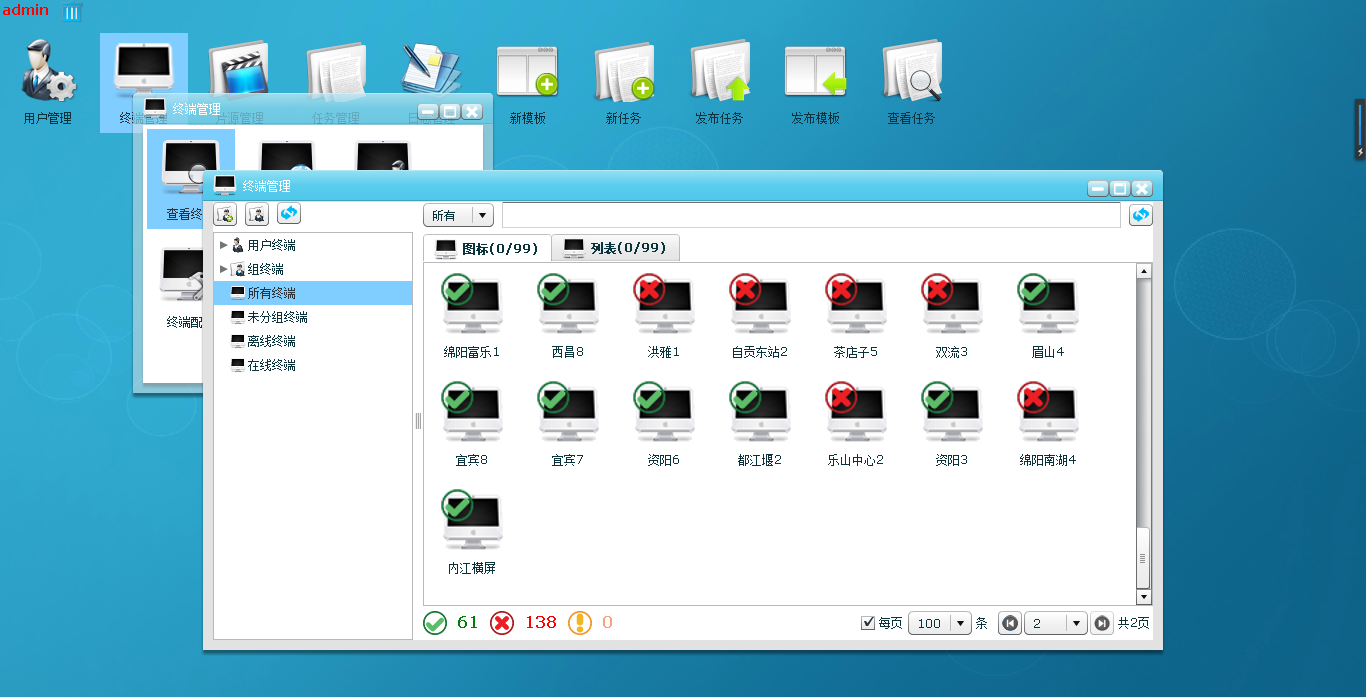The width and height of the screenshot is (1366, 698).
Task: Click the refresh icon in left toolbar
Action: 289,213
